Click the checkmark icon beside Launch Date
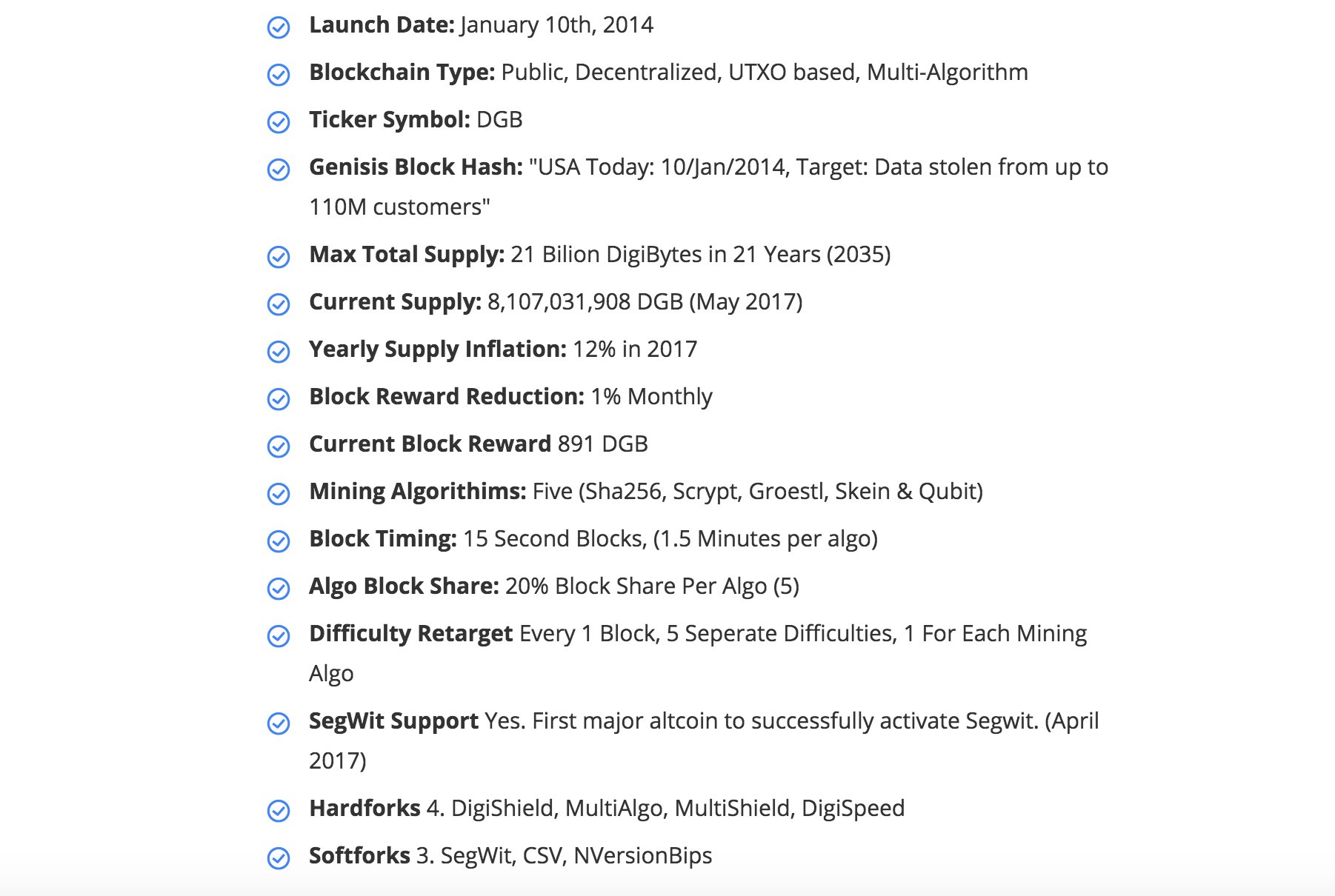Screen dimensions: 1335x896 point(279,27)
